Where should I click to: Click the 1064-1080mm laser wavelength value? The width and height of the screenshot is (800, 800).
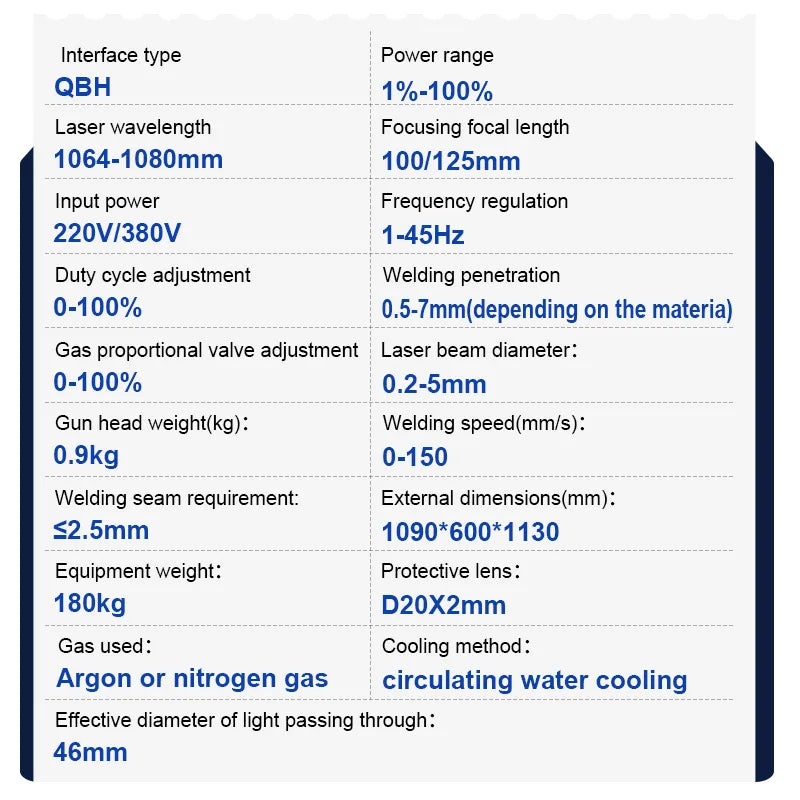(138, 159)
